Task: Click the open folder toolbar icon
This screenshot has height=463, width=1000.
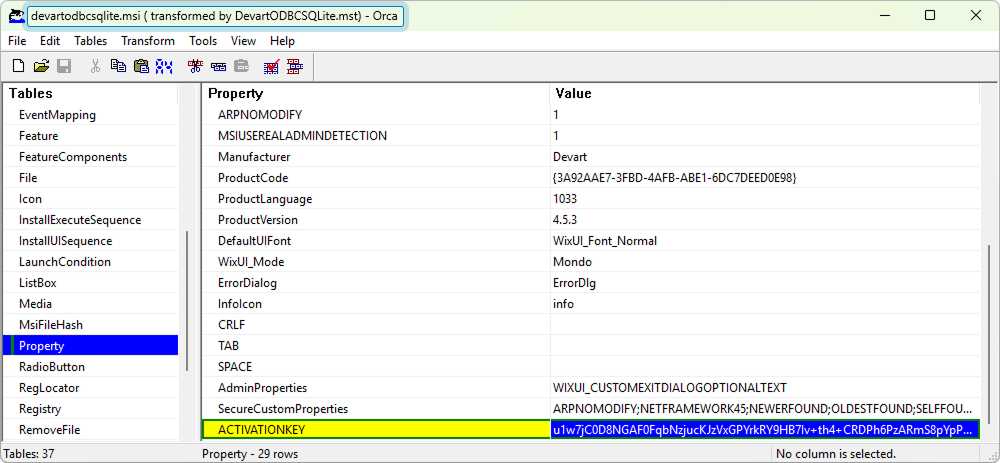Action: click(x=41, y=66)
